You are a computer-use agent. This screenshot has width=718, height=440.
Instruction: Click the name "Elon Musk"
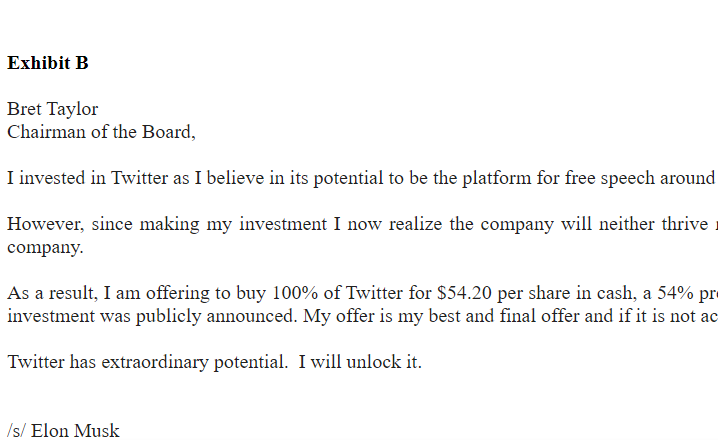[x=75, y=431]
